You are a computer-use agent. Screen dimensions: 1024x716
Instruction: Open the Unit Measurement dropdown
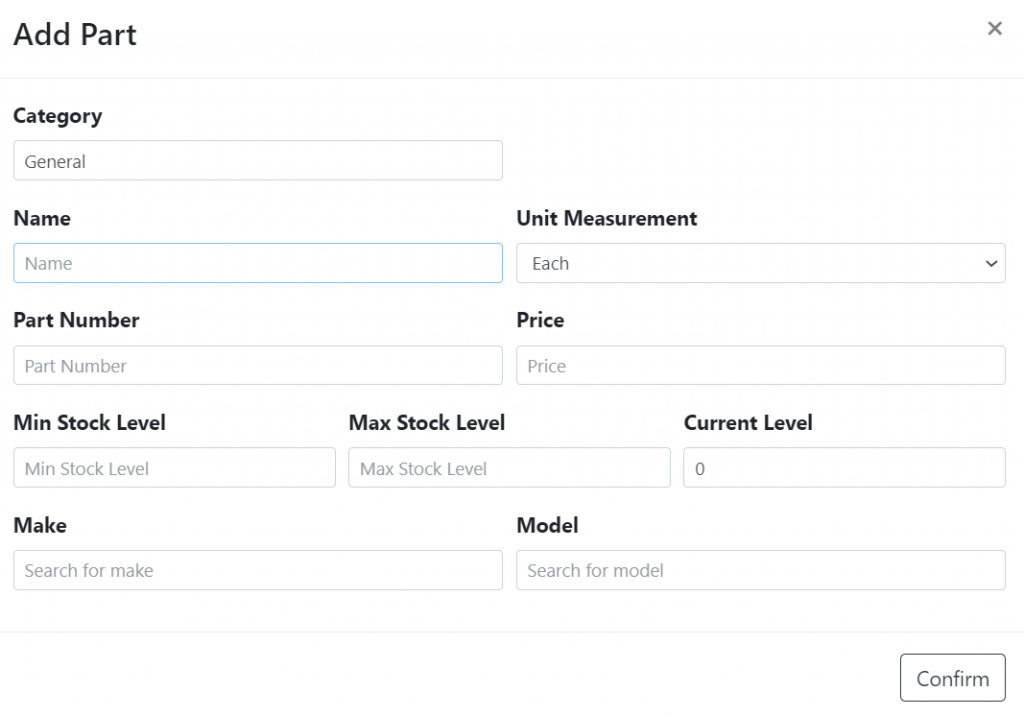point(761,263)
